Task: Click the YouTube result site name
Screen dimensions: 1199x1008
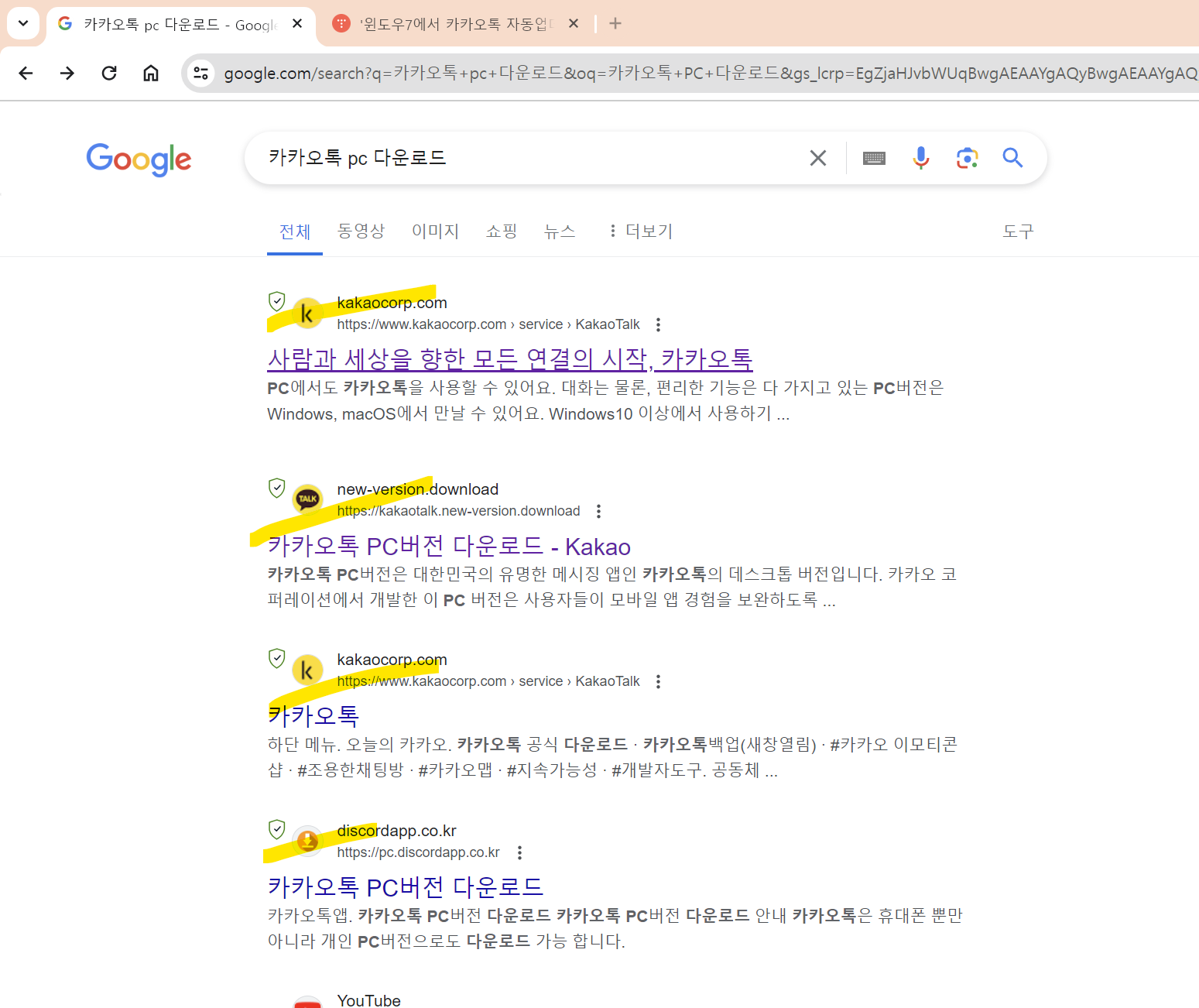Action: [369, 1000]
